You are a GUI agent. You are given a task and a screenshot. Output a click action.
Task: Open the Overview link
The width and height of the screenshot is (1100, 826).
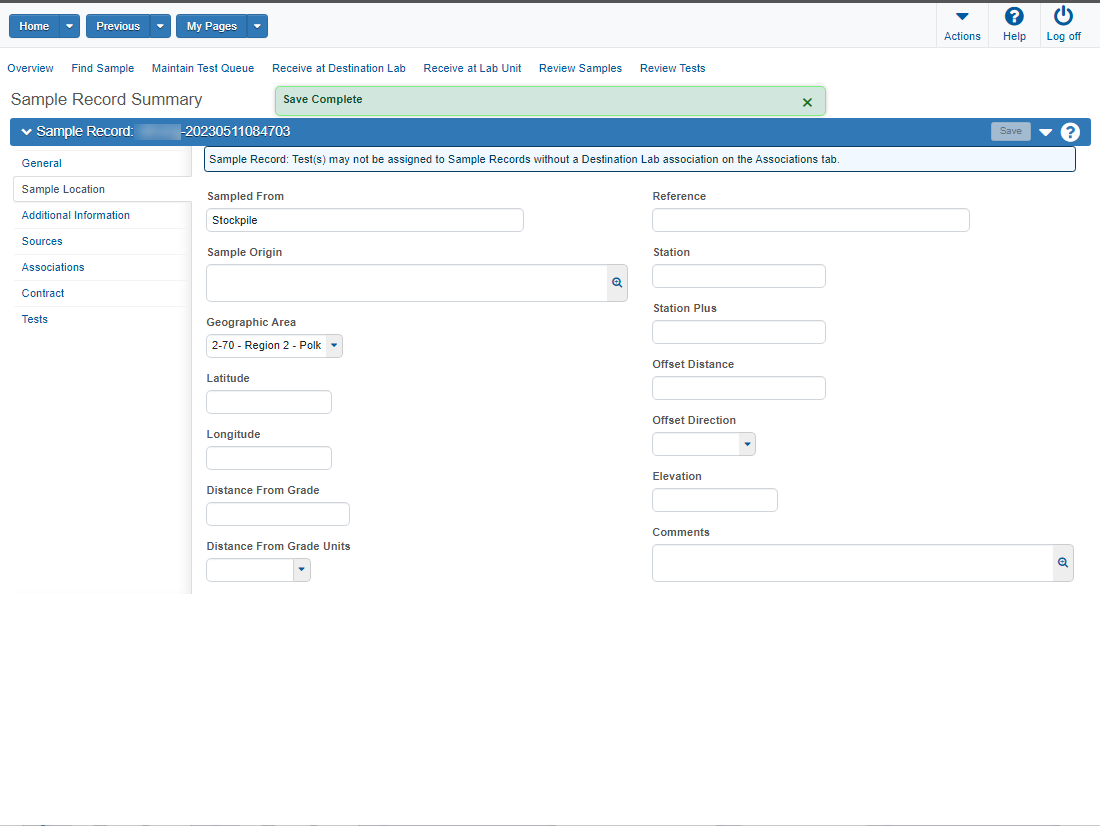coord(30,68)
